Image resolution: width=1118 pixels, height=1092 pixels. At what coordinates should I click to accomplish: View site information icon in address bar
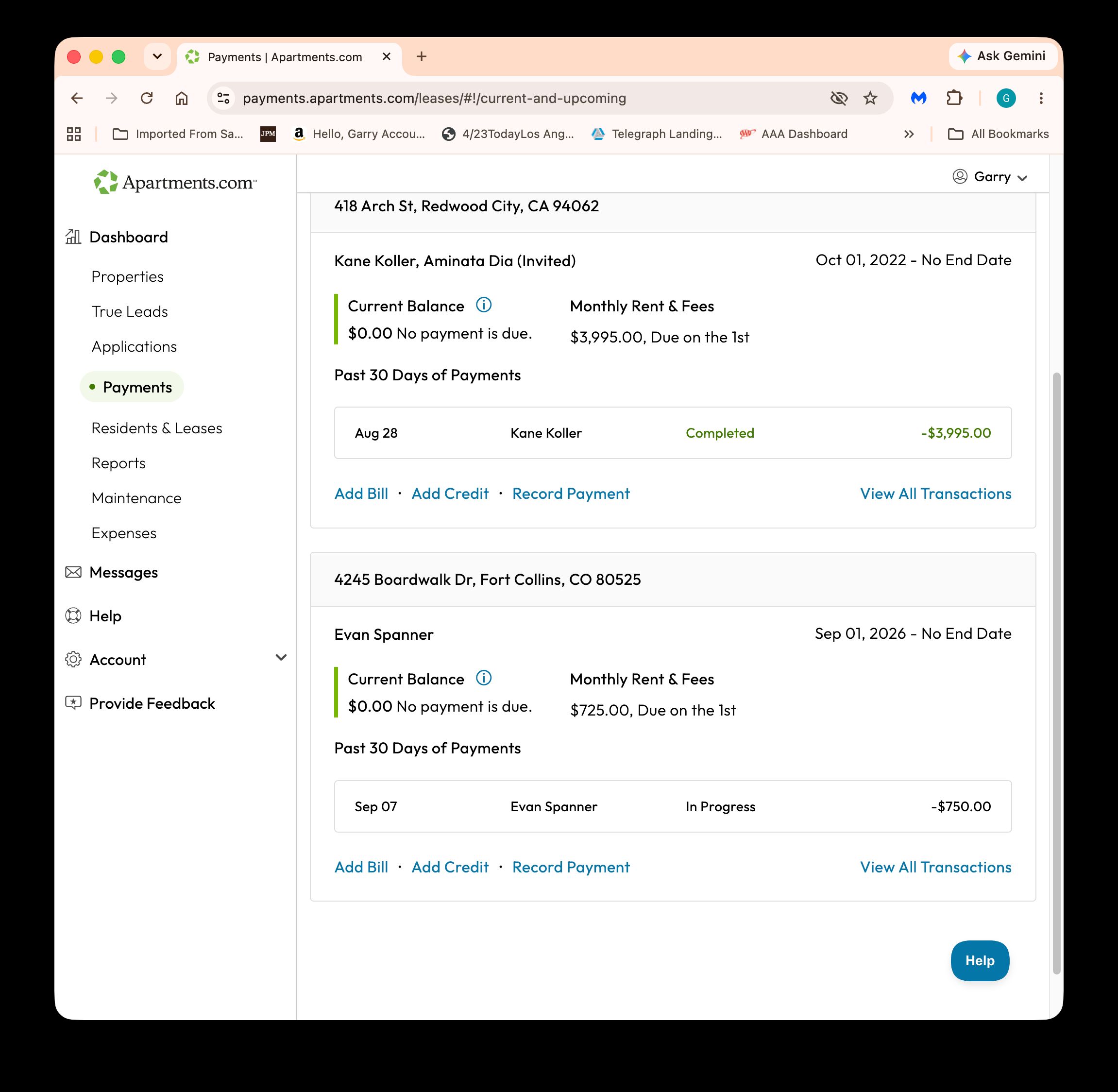coord(223,98)
